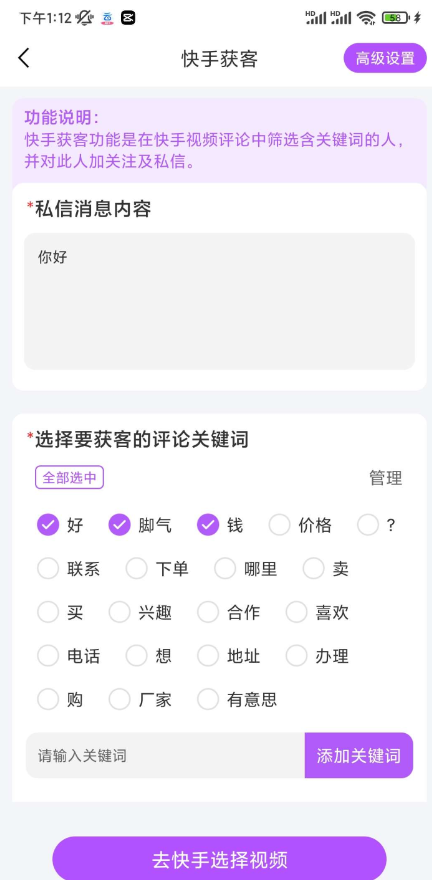Check the 有意思 keyword
This screenshot has height=880, width=432.
coord(208,699)
